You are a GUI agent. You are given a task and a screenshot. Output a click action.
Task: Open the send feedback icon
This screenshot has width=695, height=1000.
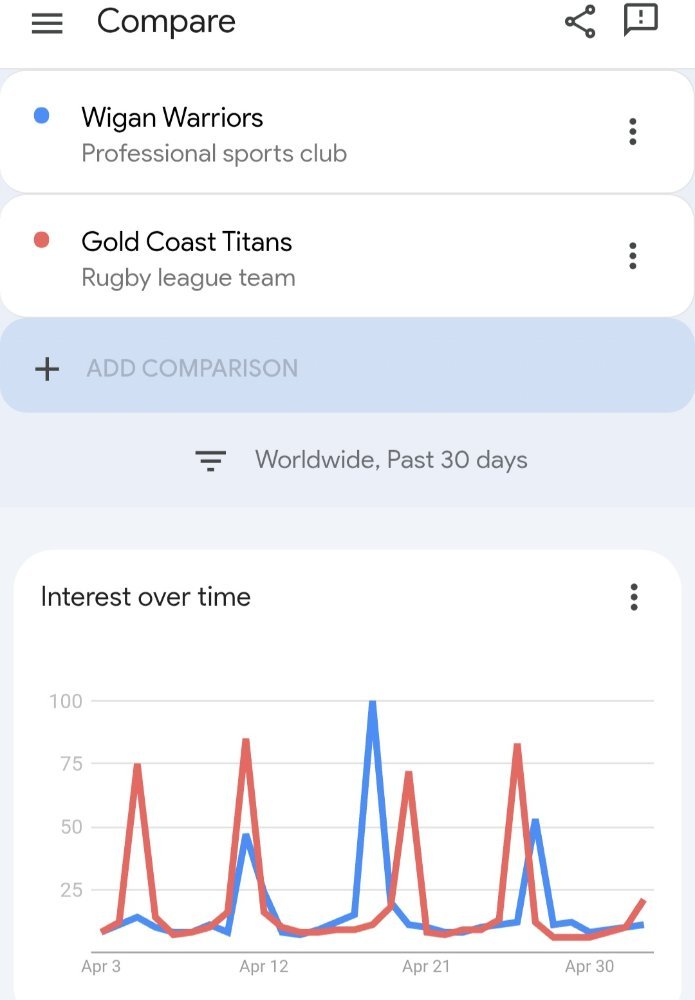tap(640, 20)
